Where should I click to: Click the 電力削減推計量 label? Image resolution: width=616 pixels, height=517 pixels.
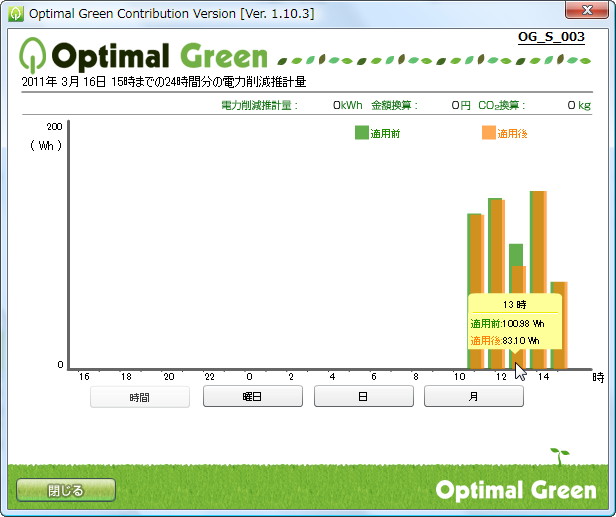[259, 105]
